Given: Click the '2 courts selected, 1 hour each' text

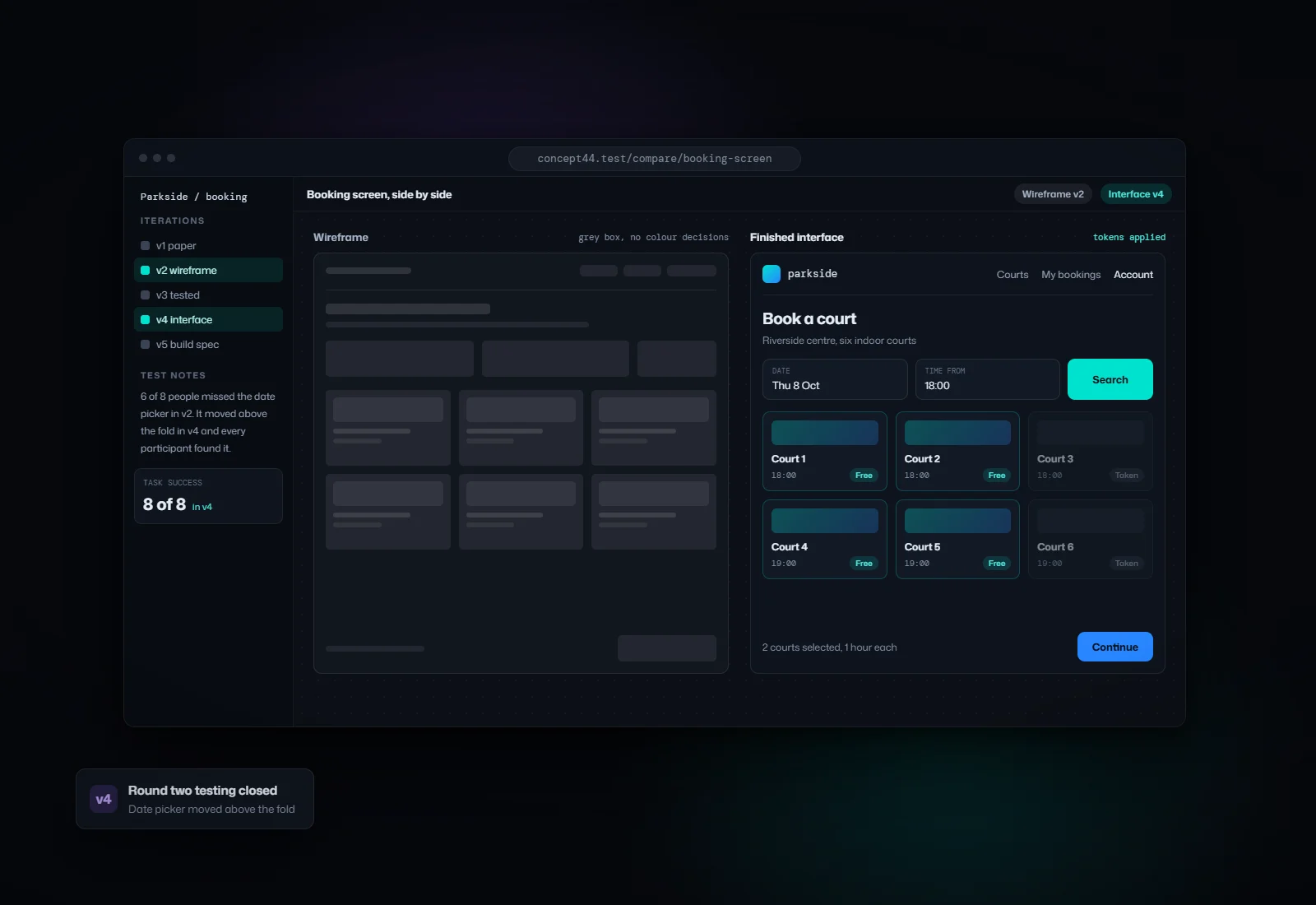Looking at the screenshot, I should 829,647.
